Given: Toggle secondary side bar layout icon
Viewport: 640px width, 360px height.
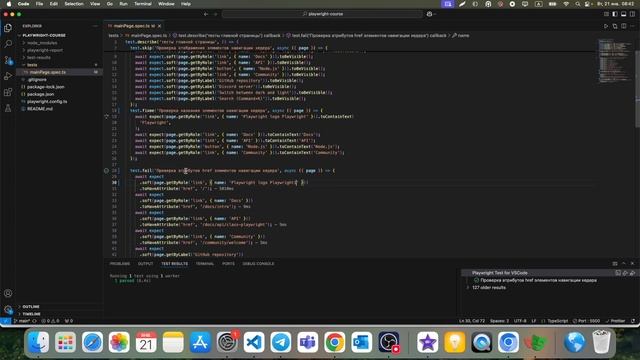Looking at the screenshot, I should [632, 14].
